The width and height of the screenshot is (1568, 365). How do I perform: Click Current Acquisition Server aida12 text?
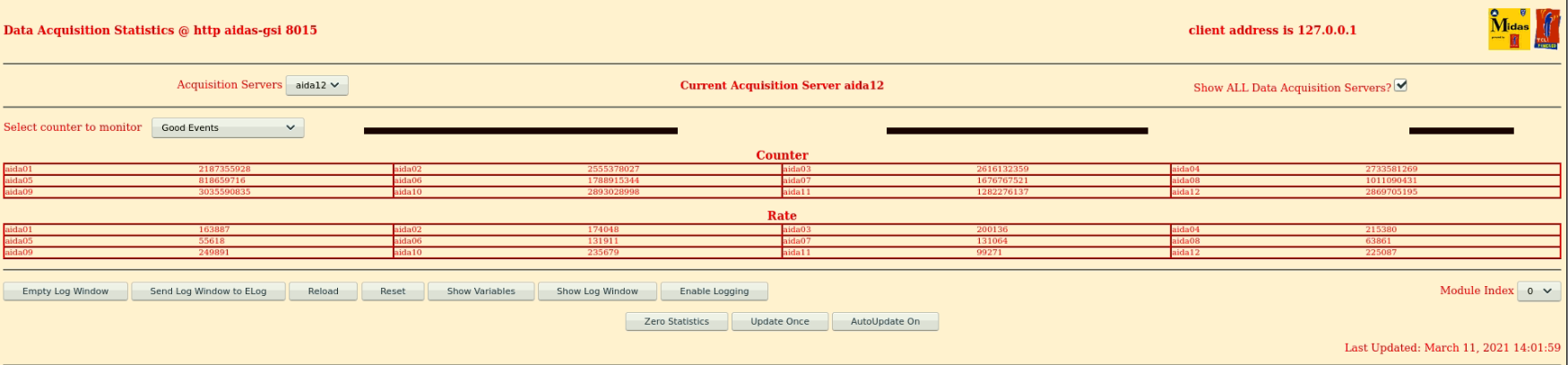782,85
